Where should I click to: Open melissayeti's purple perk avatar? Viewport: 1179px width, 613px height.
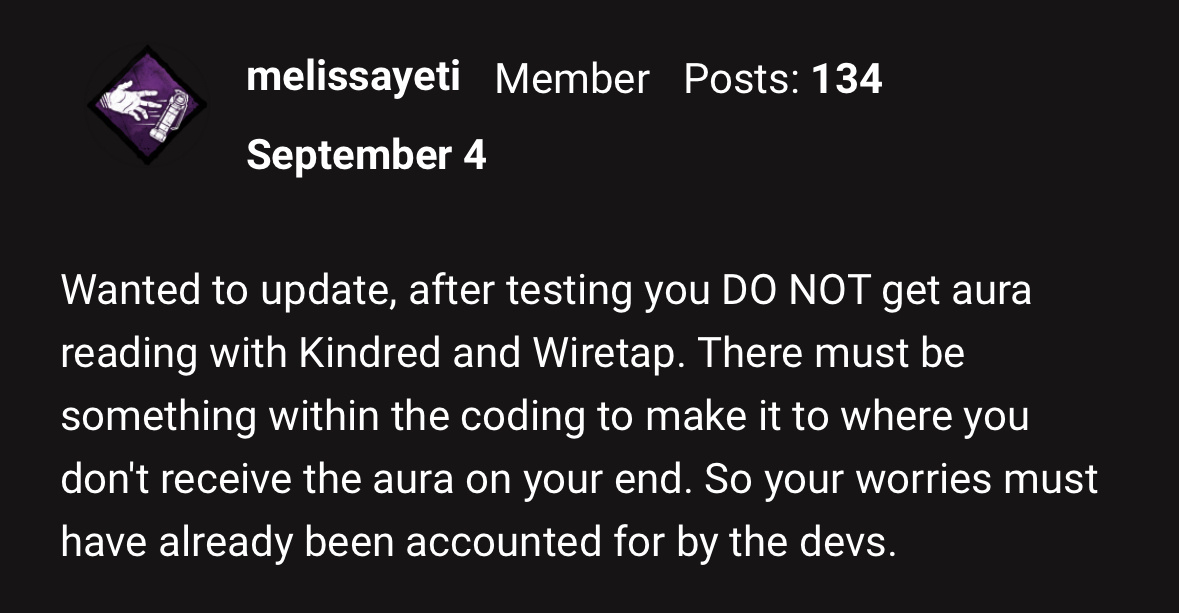(148, 105)
